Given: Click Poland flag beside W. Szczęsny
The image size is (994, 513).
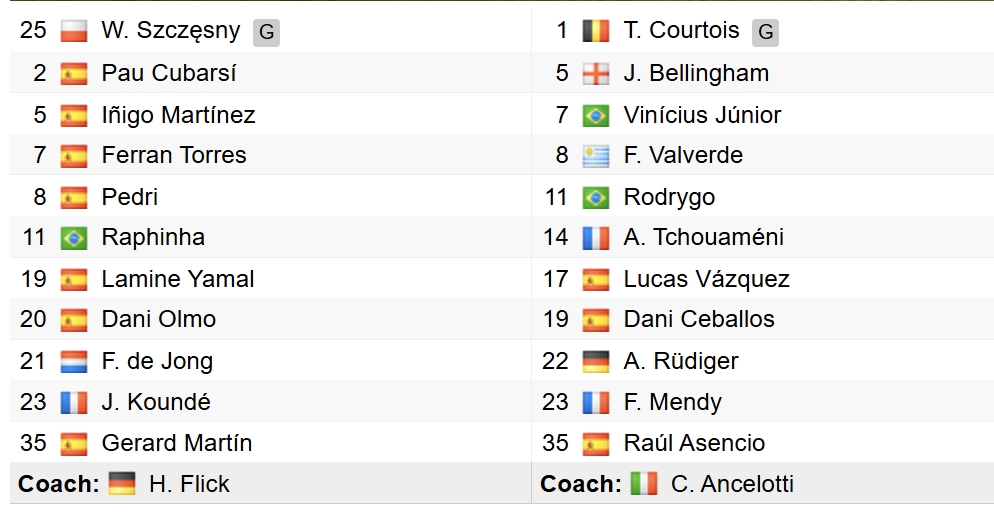Looking at the screenshot, I should 74,31.
